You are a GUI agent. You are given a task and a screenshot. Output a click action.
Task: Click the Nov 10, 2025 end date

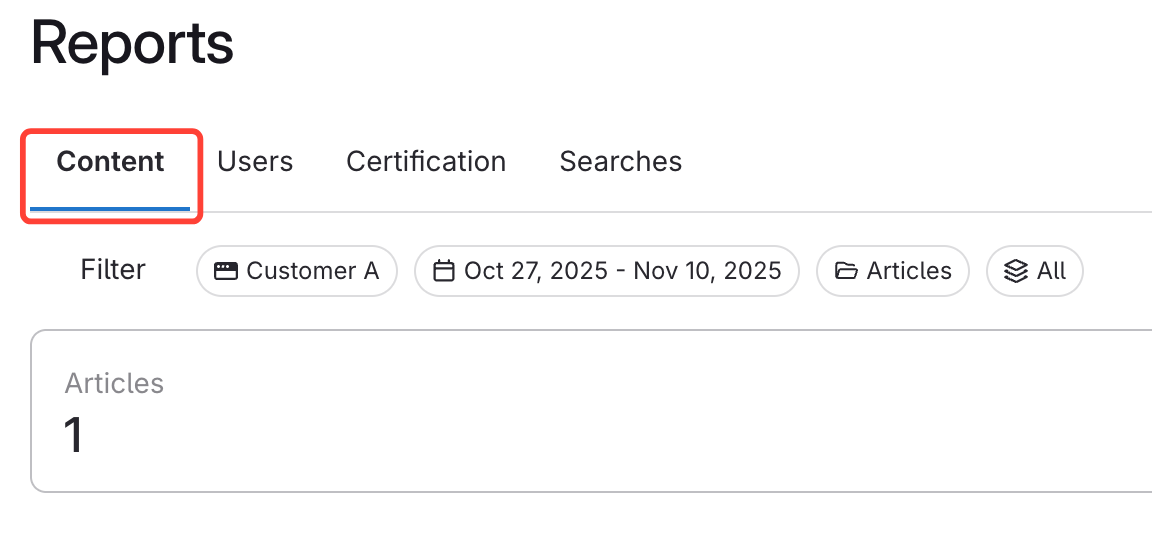coord(708,271)
